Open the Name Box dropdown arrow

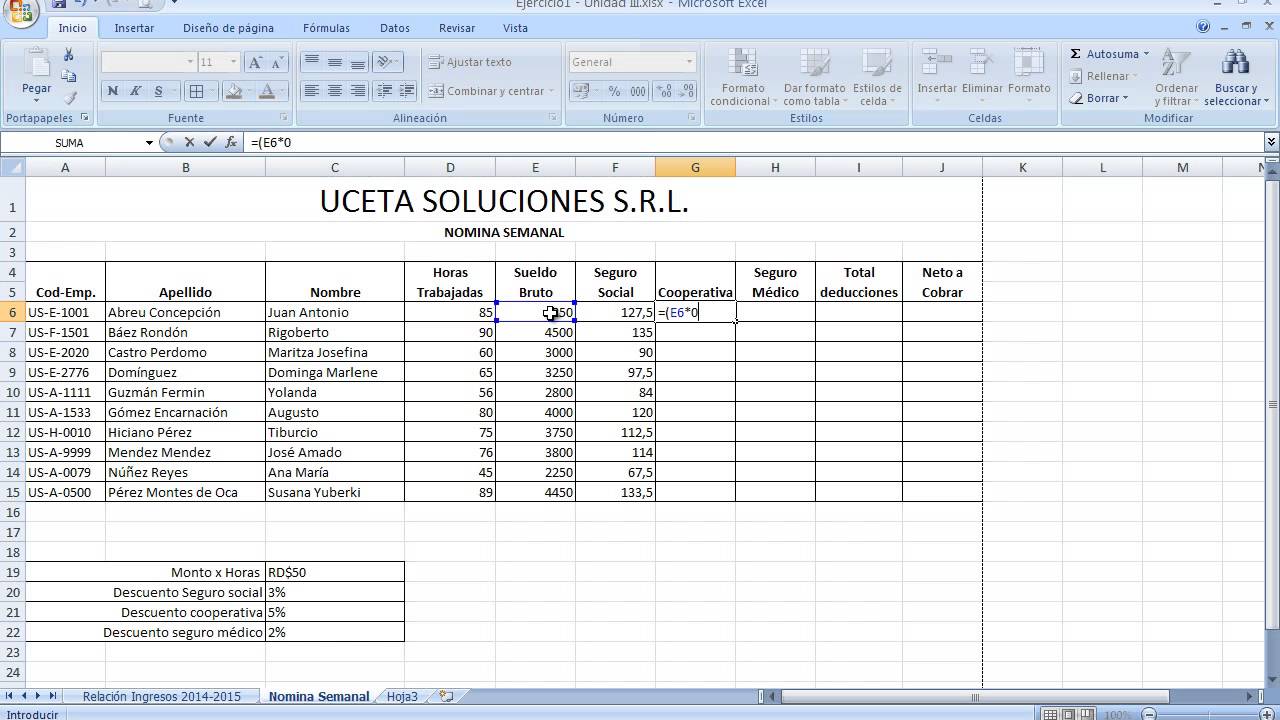click(149, 142)
